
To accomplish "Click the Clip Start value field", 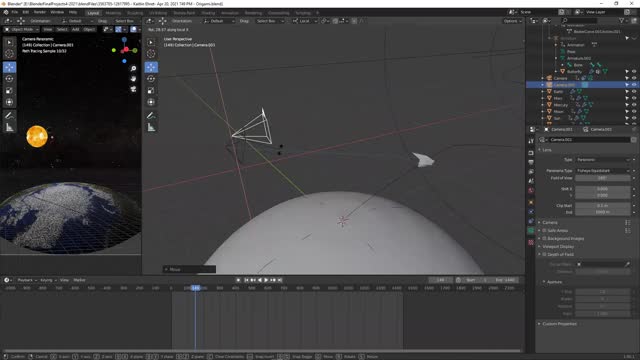I will click(x=603, y=206).
